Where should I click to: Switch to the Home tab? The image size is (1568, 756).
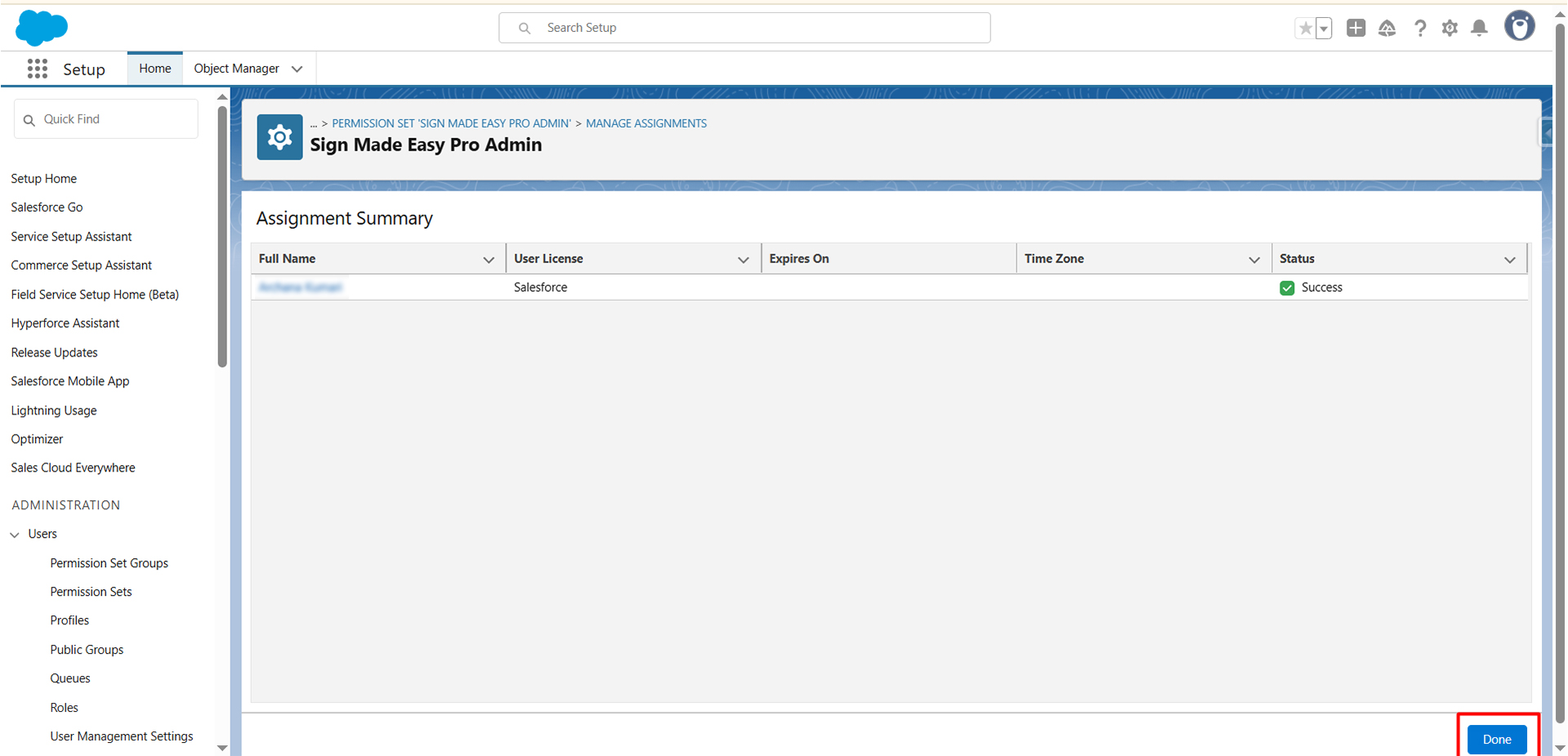[155, 69]
